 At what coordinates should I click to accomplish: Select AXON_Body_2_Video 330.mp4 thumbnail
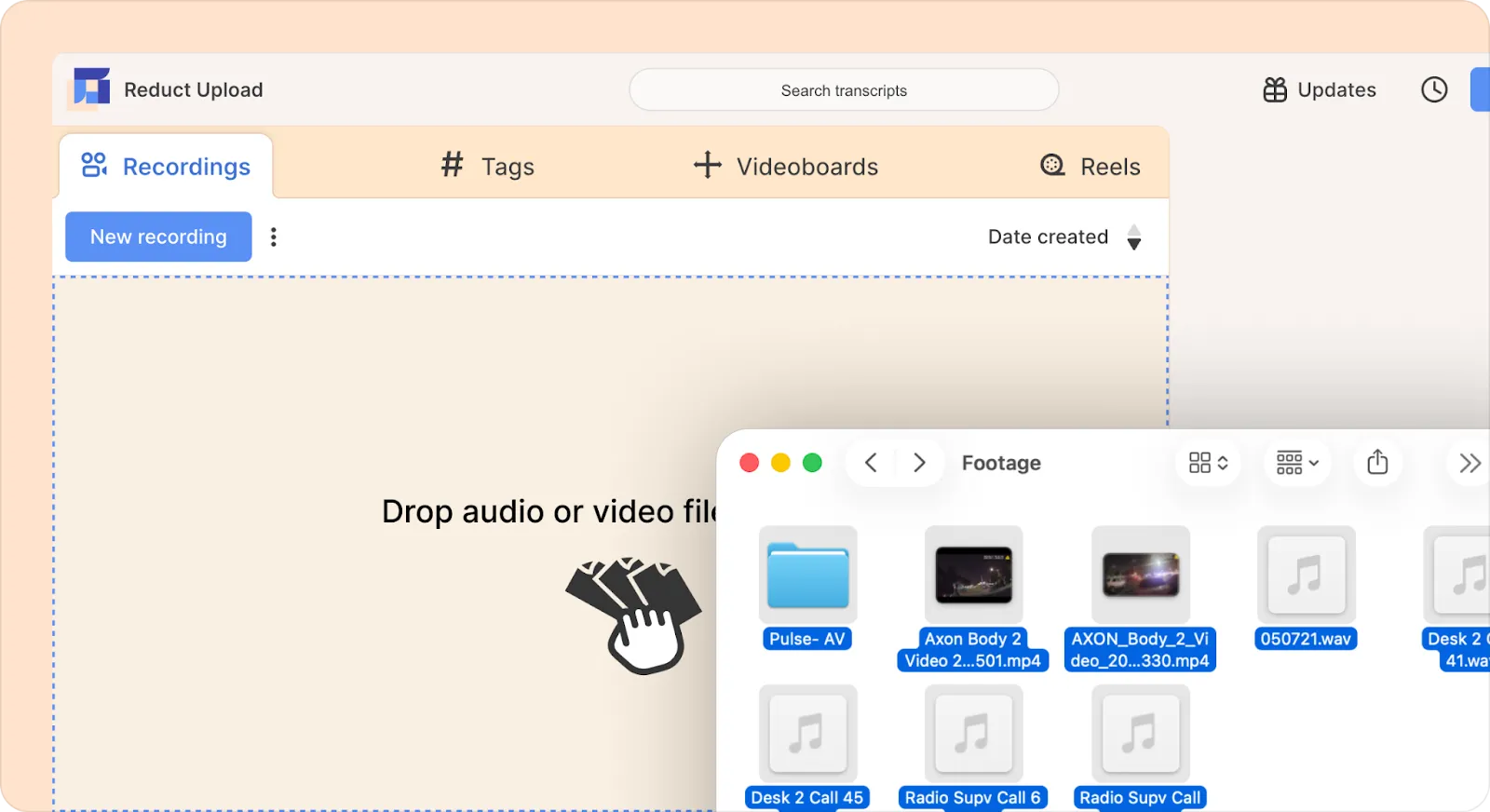point(1141,575)
